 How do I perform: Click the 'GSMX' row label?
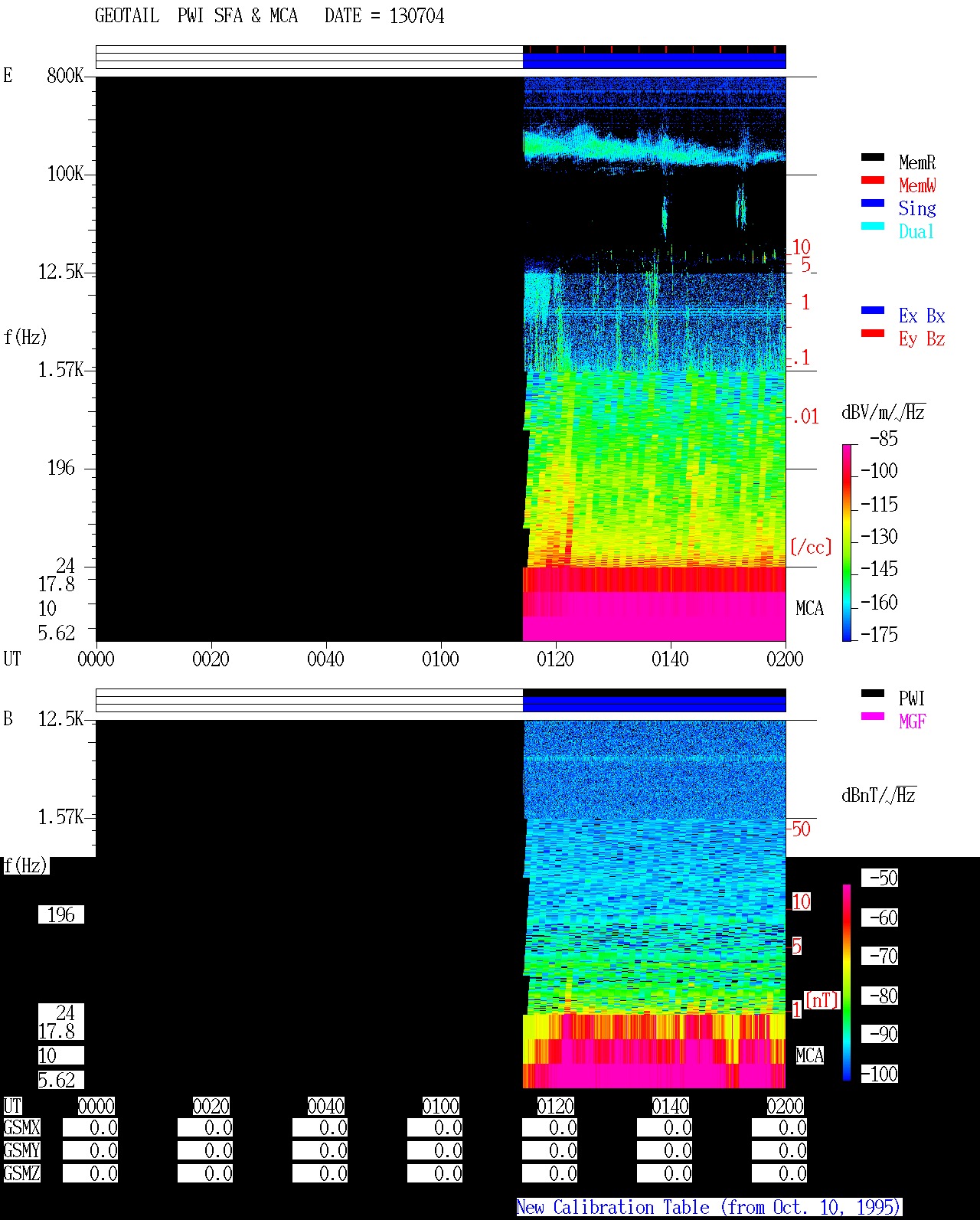[21, 1128]
